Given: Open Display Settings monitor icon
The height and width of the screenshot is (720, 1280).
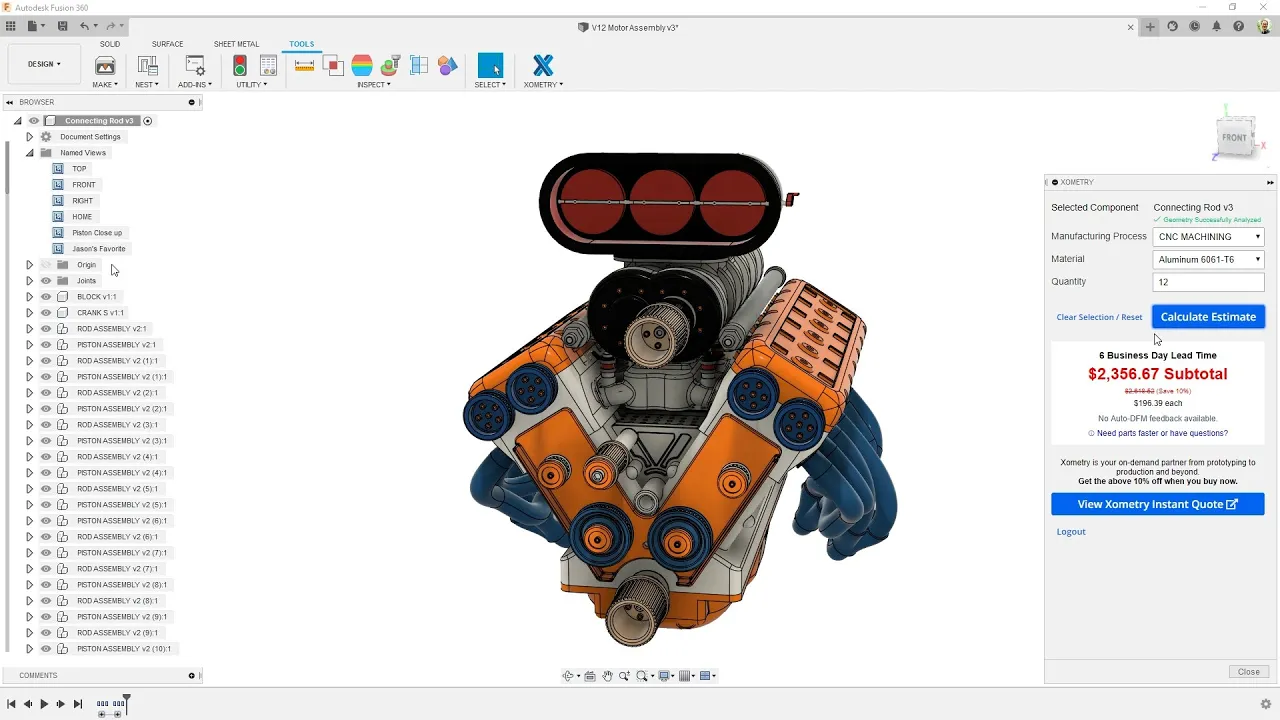Looking at the screenshot, I should click(x=666, y=676).
